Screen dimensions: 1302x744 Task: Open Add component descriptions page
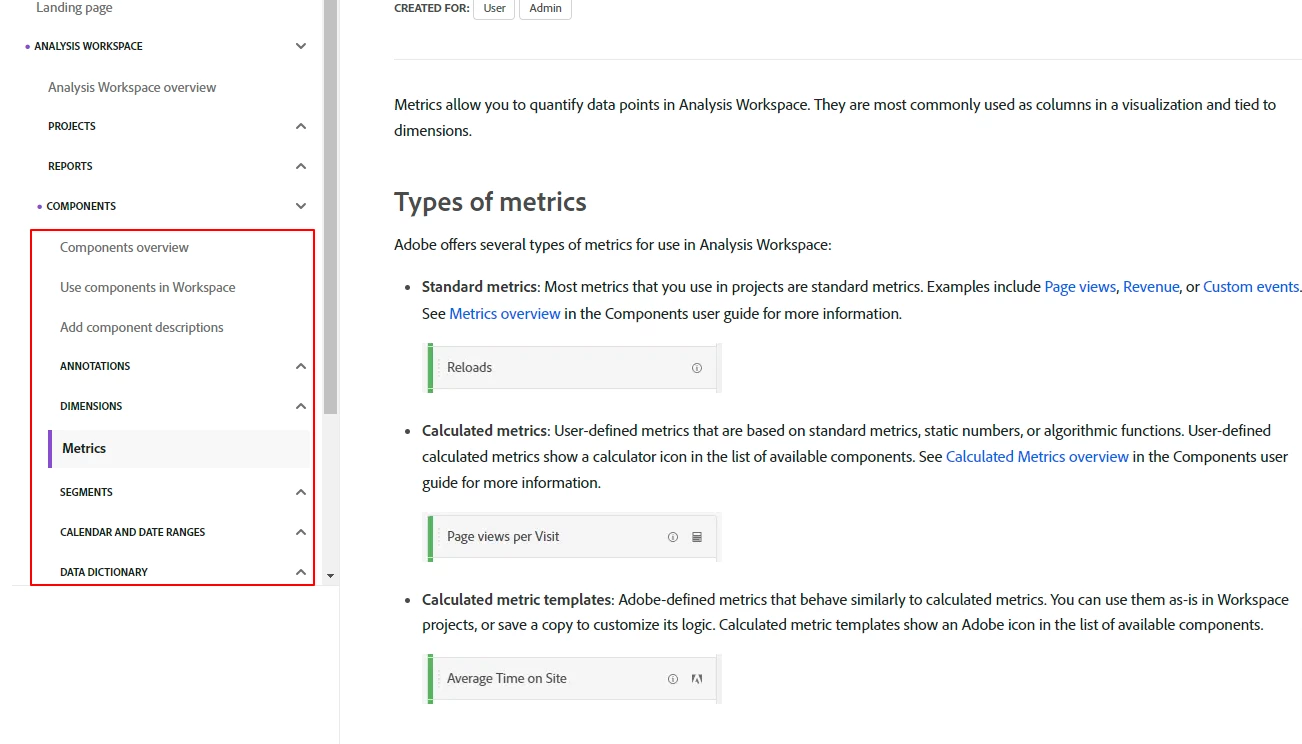coord(142,327)
